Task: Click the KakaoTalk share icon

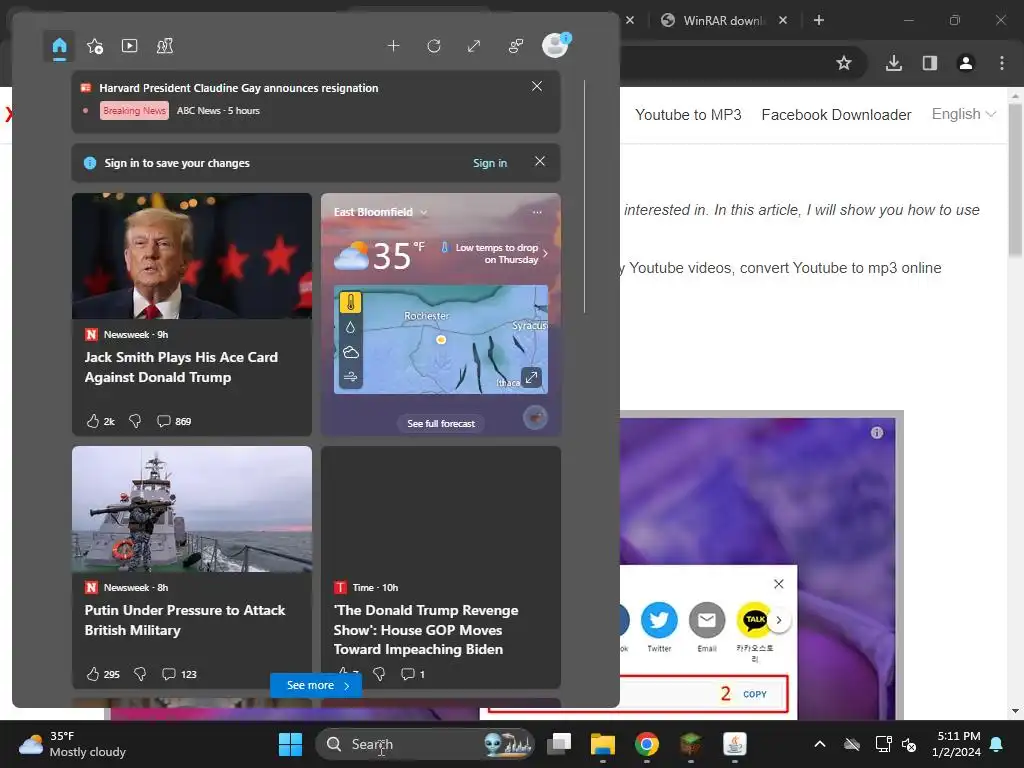Action: [x=754, y=620]
